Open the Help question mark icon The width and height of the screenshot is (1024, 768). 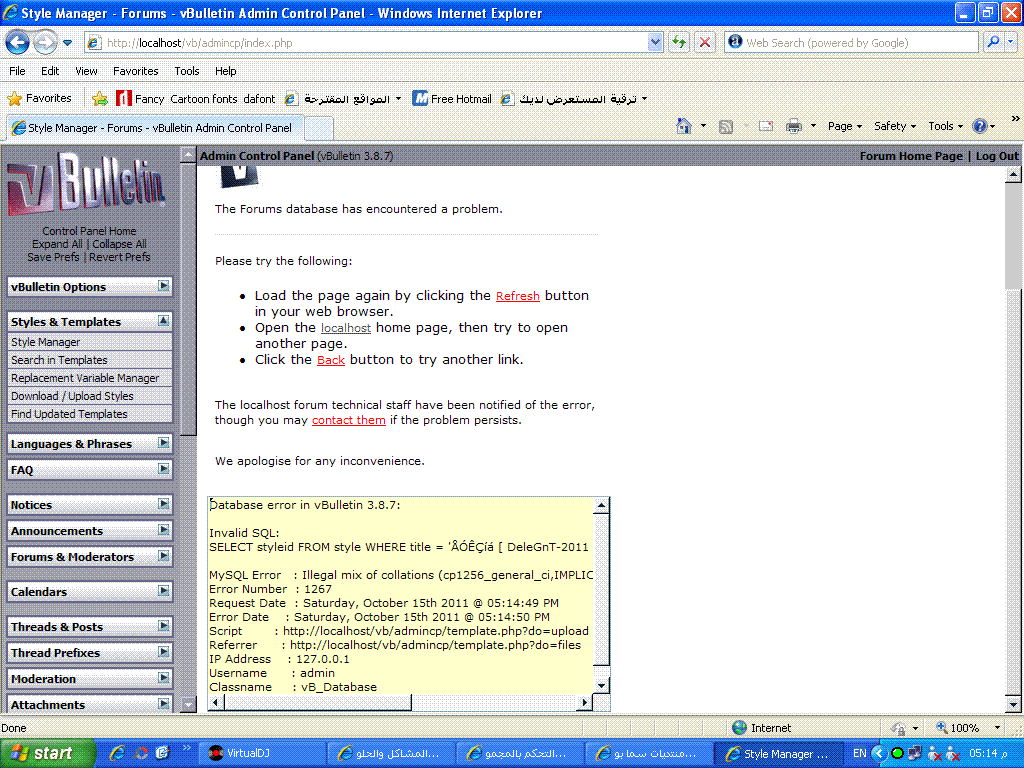tap(979, 126)
